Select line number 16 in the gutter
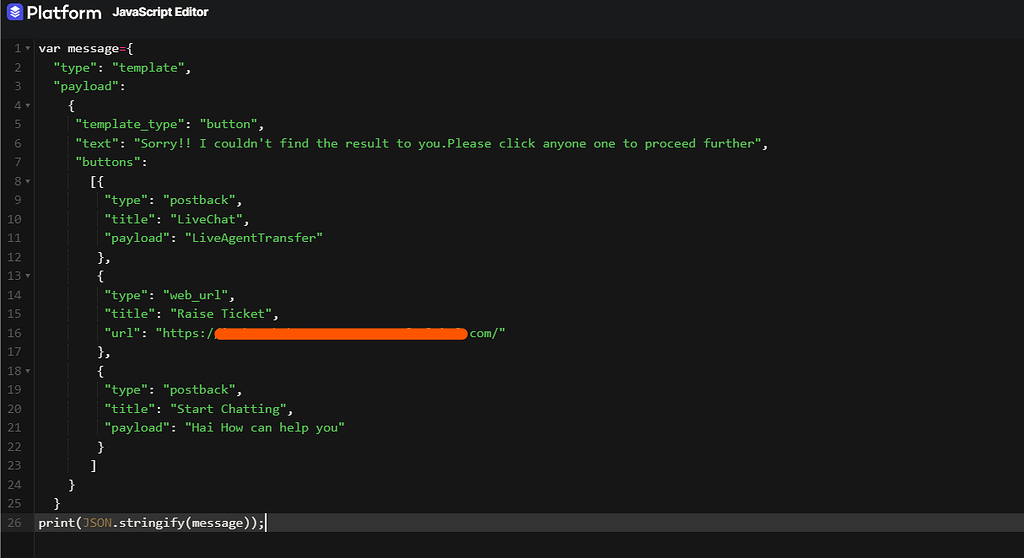Viewport: 1024px width, 558px height. coord(14,333)
